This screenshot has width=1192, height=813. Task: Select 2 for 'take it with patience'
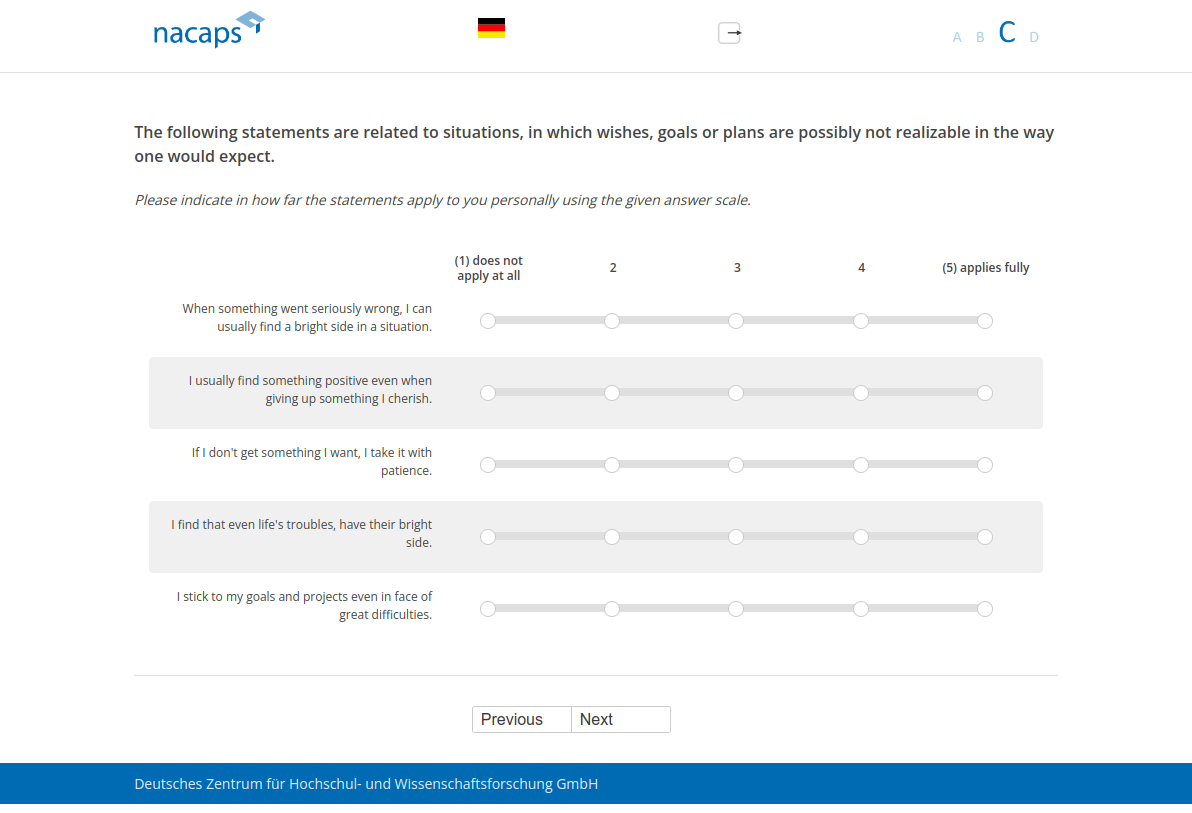pyautogui.click(x=612, y=465)
